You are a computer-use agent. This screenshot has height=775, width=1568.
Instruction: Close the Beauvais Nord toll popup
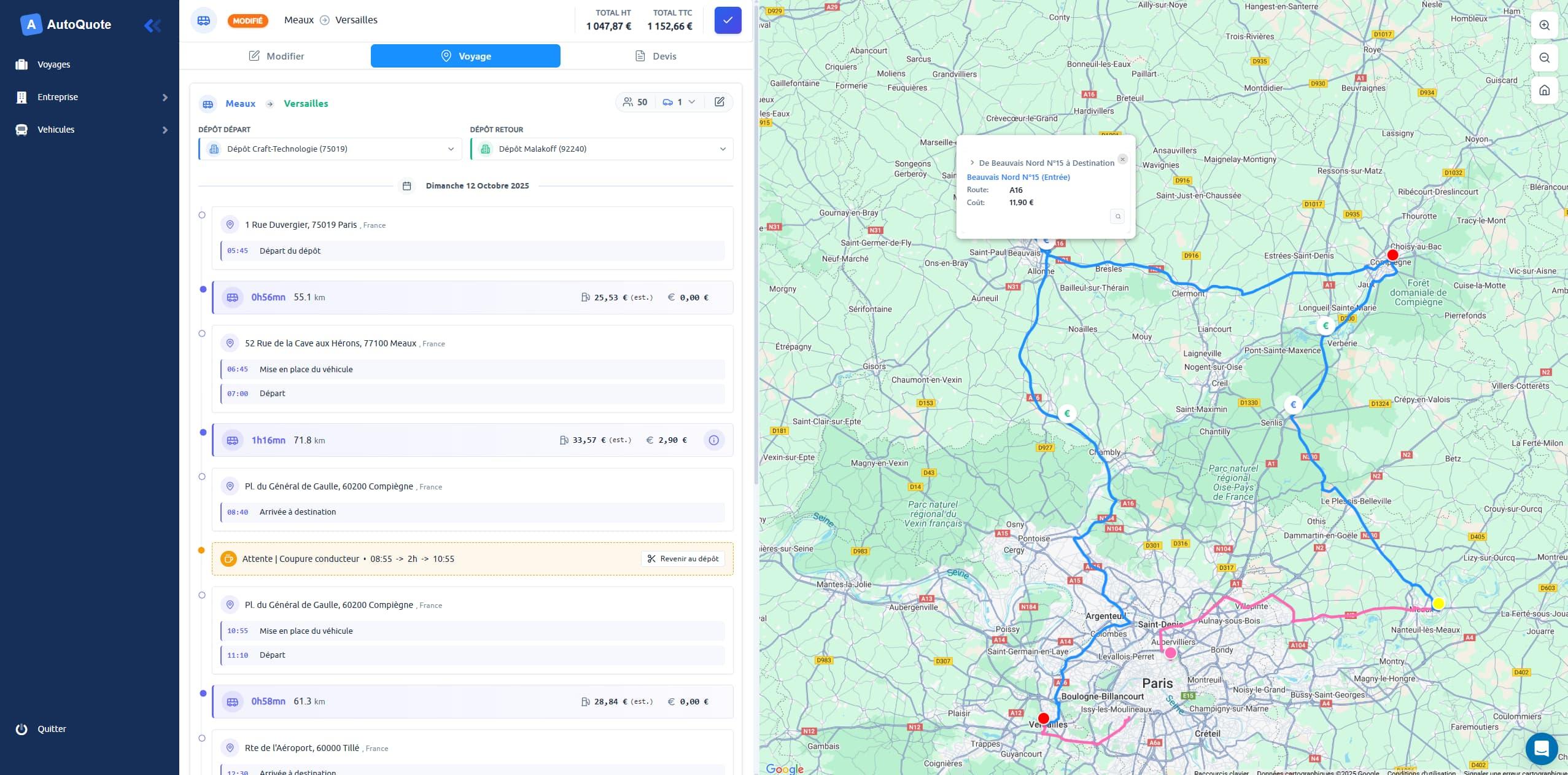(1122, 159)
